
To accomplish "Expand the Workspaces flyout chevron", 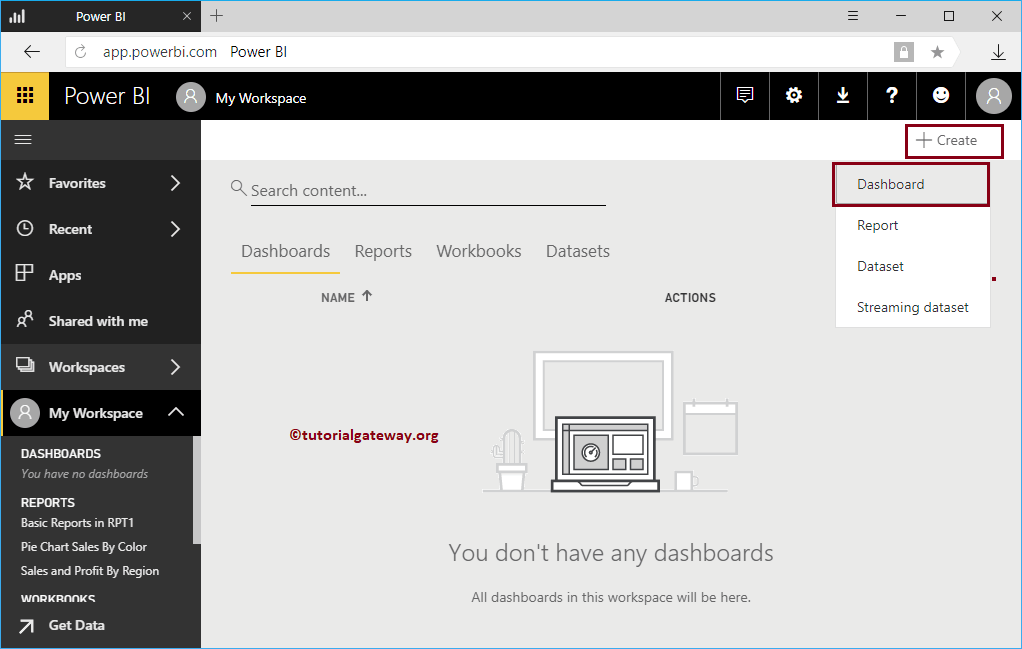I will (175, 367).
